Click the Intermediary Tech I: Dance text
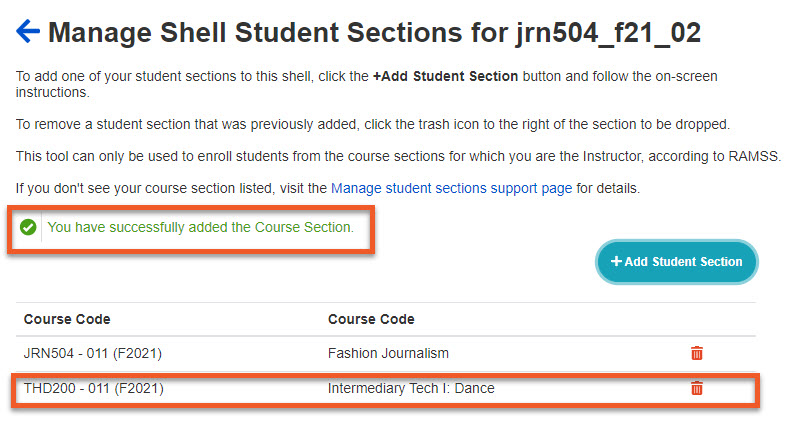Screen dimensions: 805x427 coord(411,388)
